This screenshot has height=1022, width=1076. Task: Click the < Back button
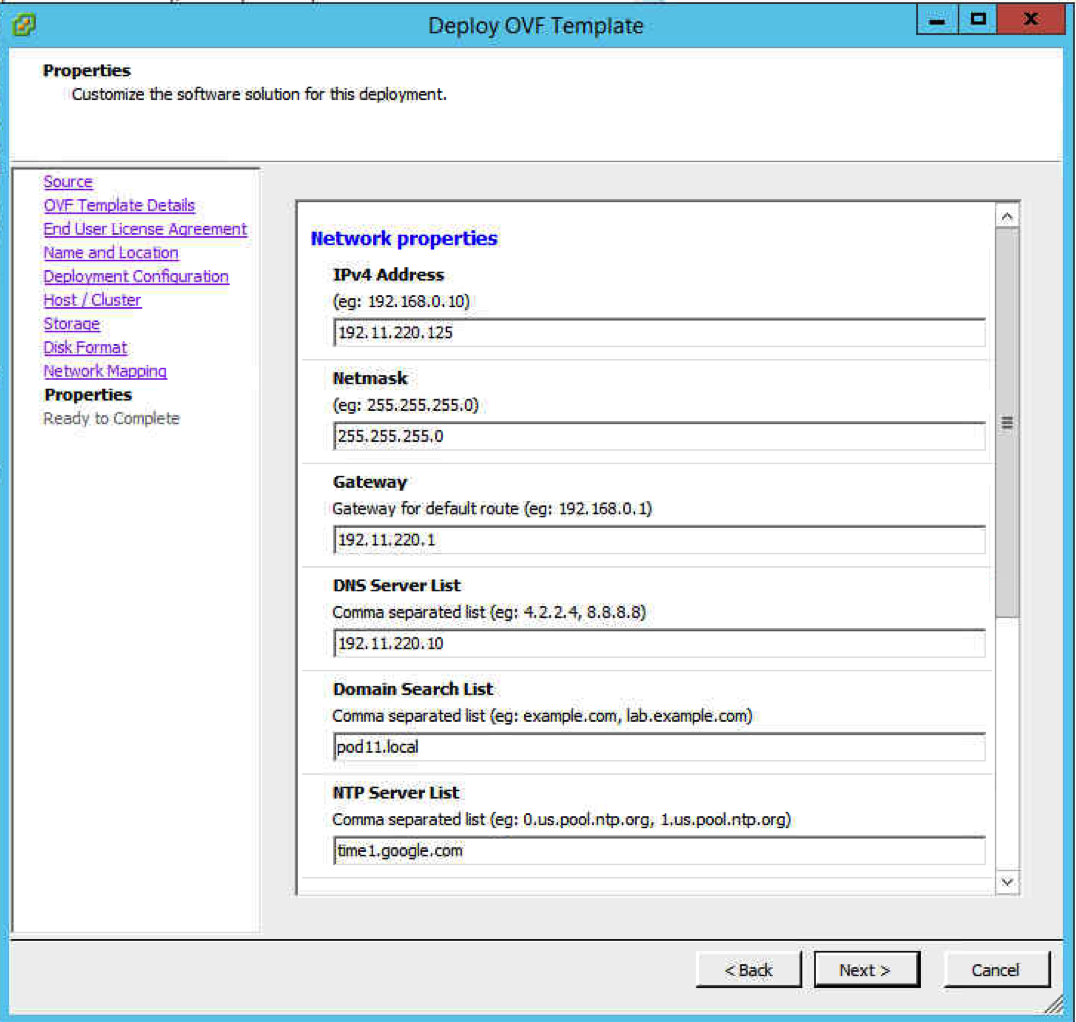coord(749,970)
